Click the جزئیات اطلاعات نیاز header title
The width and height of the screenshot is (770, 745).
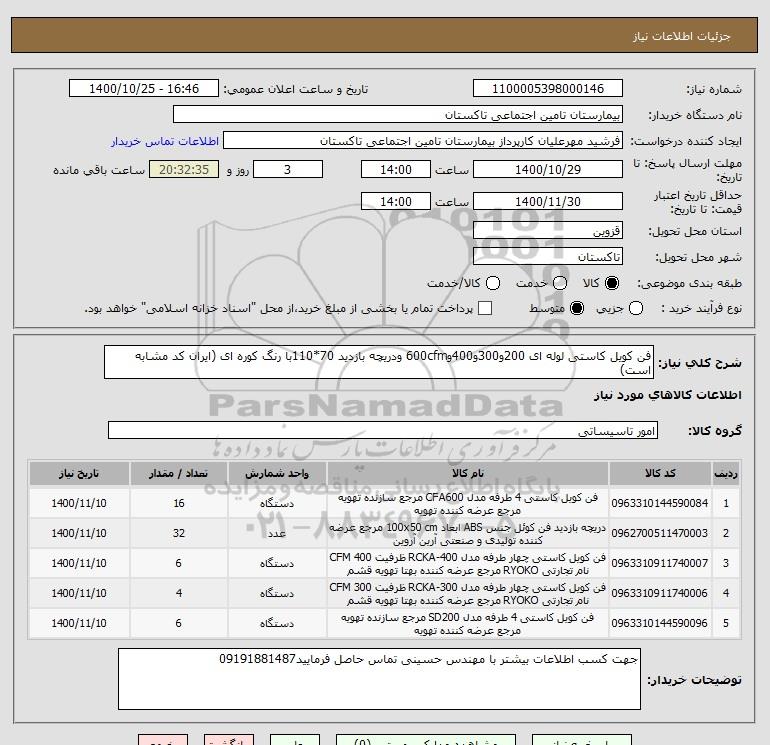pos(682,36)
